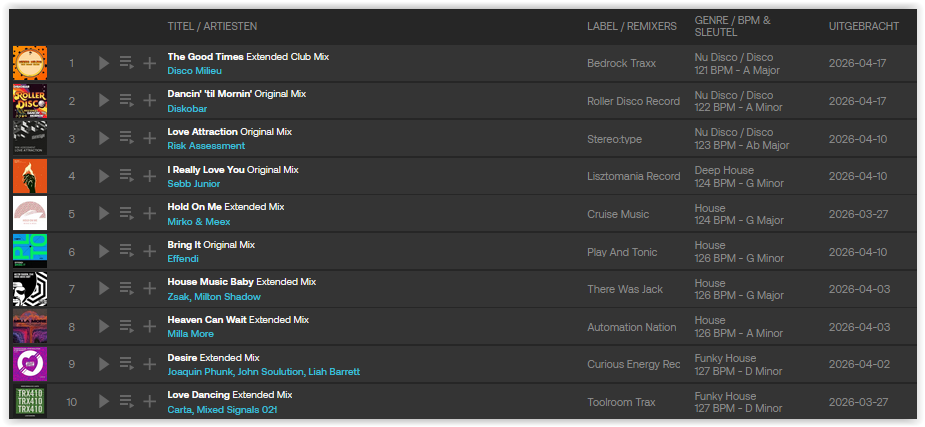Image resolution: width=925 pixels, height=427 pixels.
Task: Click plus icon for Desire track
Action: tap(149, 364)
